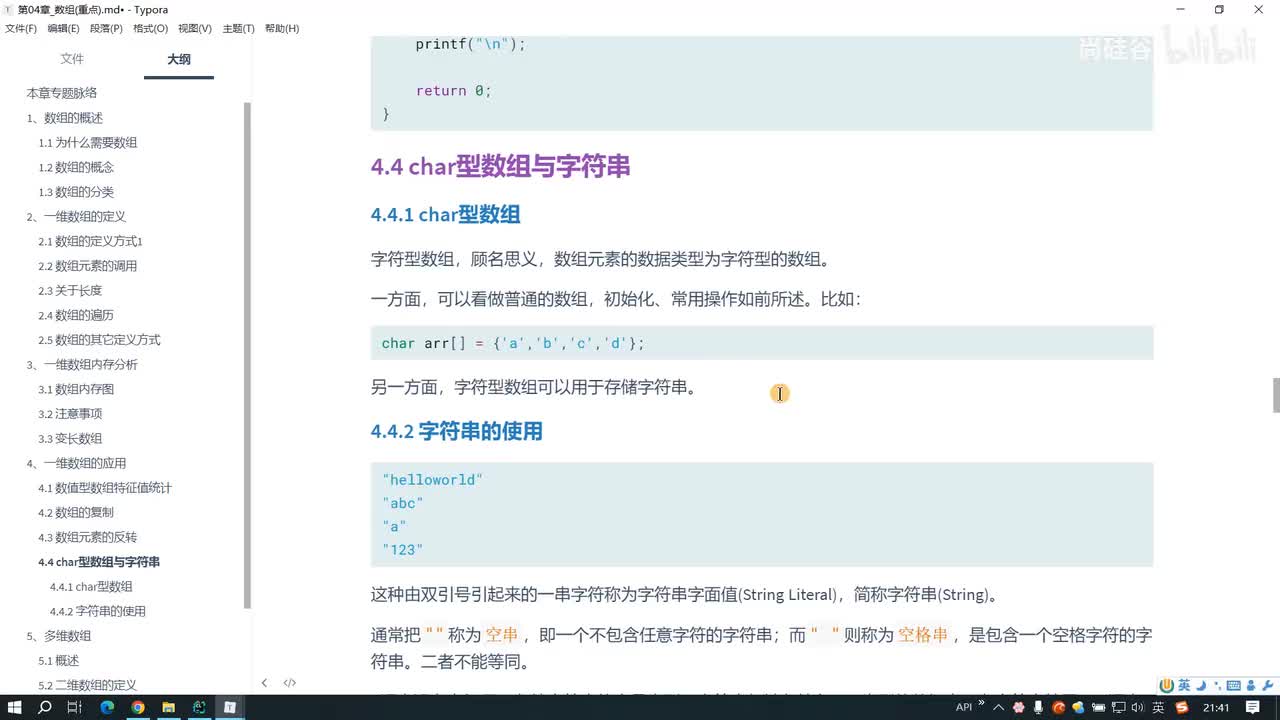Image resolution: width=1280 pixels, height=720 pixels.
Task: Open the 主题(T) menu
Action: click(x=238, y=28)
